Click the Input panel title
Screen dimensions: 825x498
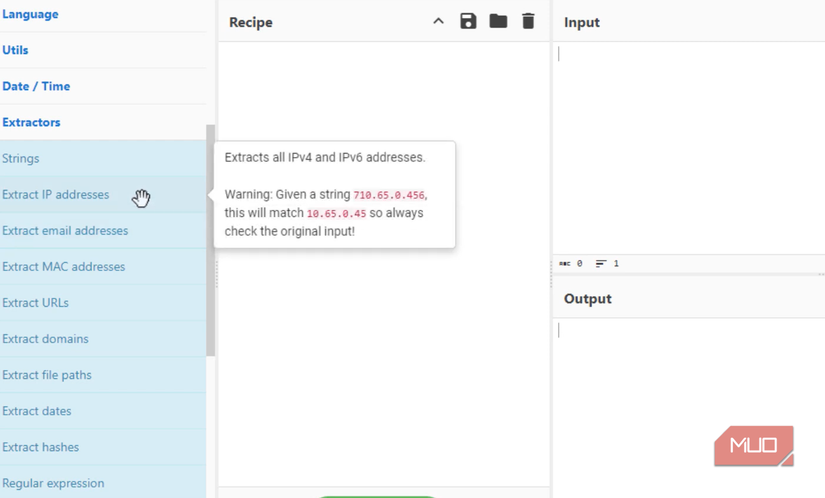pyautogui.click(x=581, y=22)
